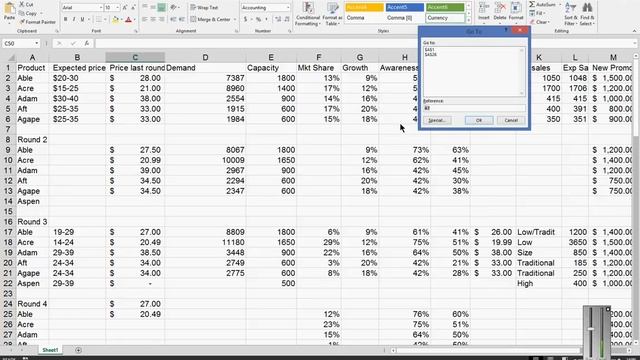Open the Arial font name dropdown
This screenshot has height=360, width=640.
pos(101,8)
